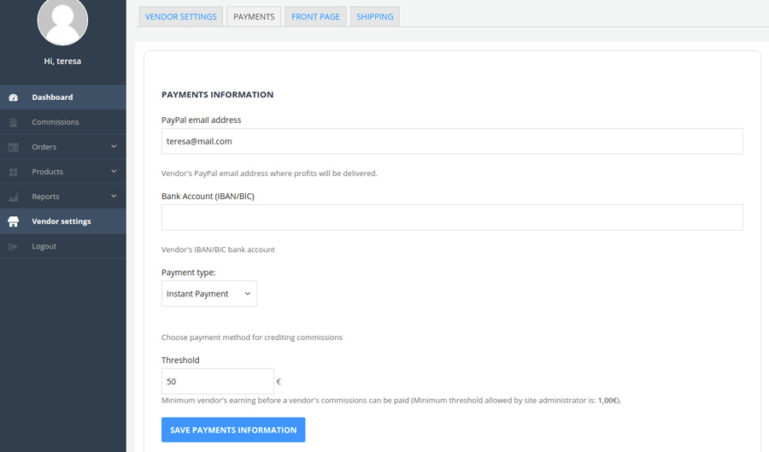Go to the Shipping tab
The image size is (769, 452).
click(375, 17)
